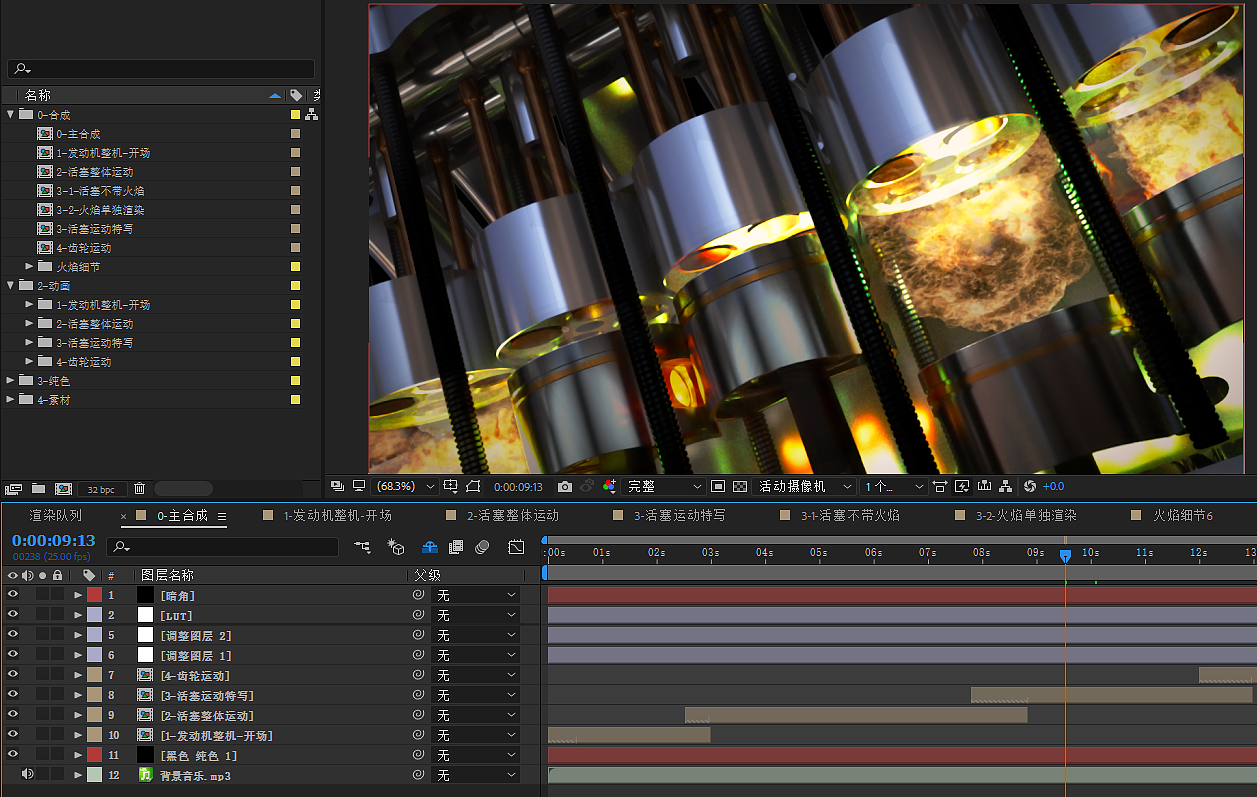Click the Project panel search field
Image resolution: width=1257 pixels, height=797 pixels.
click(161, 69)
